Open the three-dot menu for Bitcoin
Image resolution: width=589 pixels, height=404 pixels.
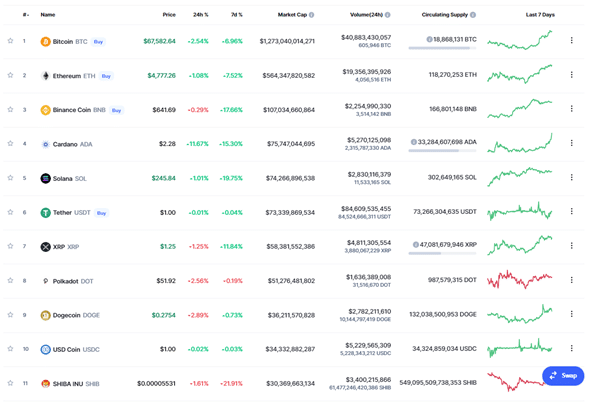click(571, 40)
